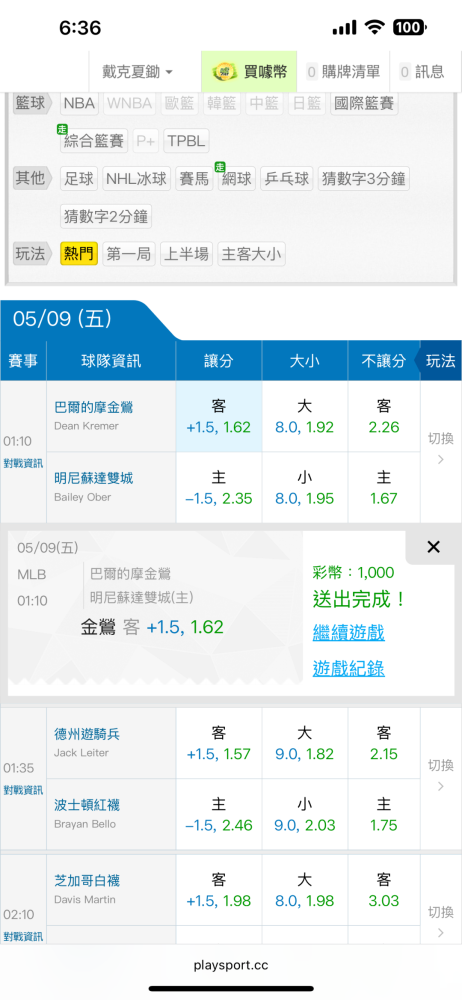The width and height of the screenshot is (462, 1000).
Task: Pick Twins 主 -1.5, 2.35 spread
Action: point(218,488)
